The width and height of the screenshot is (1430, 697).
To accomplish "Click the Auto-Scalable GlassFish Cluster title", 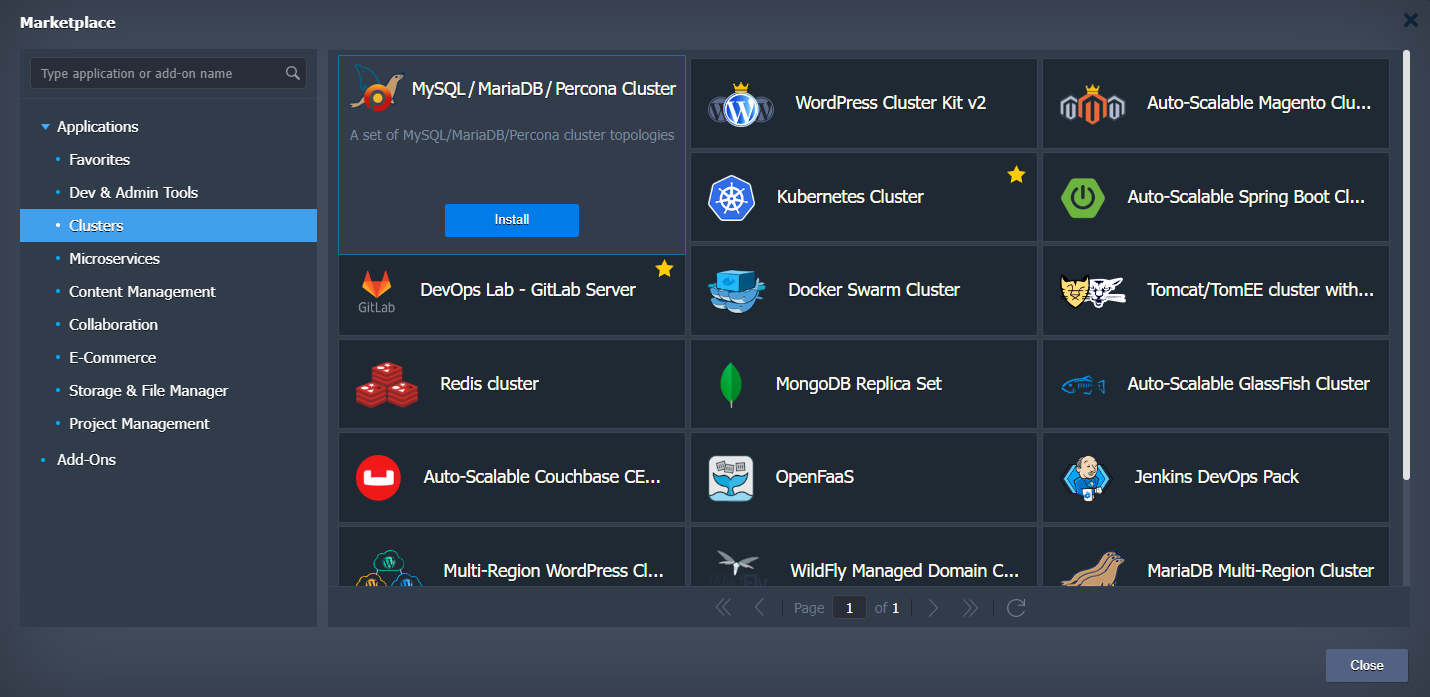I will click(x=1249, y=384).
